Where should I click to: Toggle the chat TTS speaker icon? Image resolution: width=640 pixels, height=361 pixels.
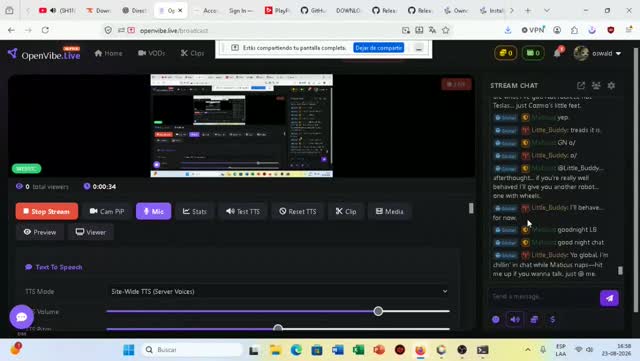click(515, 319)
